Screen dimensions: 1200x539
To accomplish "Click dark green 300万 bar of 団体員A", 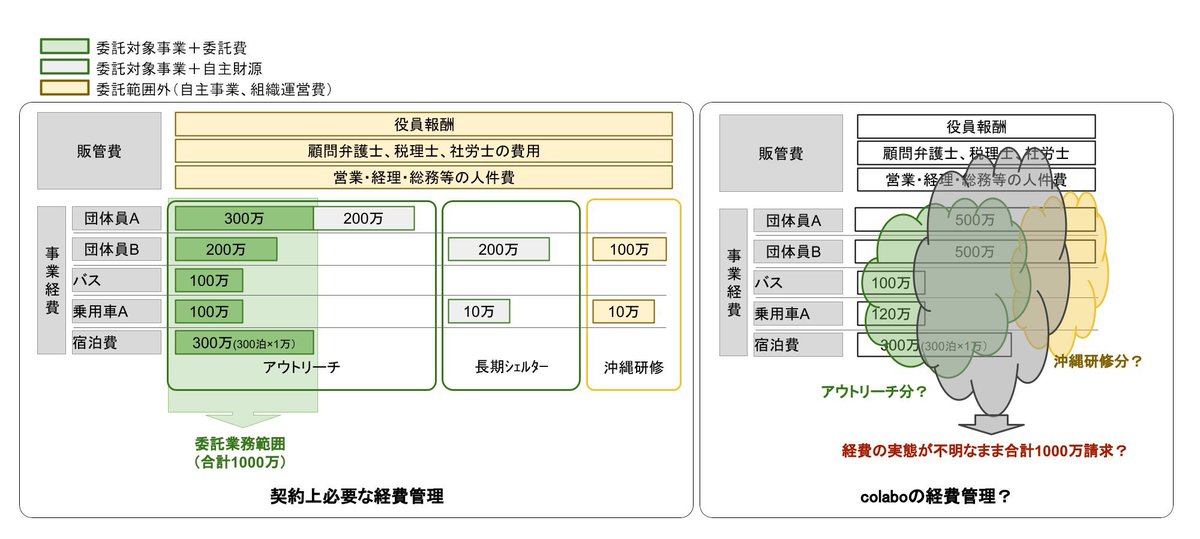I will (x=244, y=219).
